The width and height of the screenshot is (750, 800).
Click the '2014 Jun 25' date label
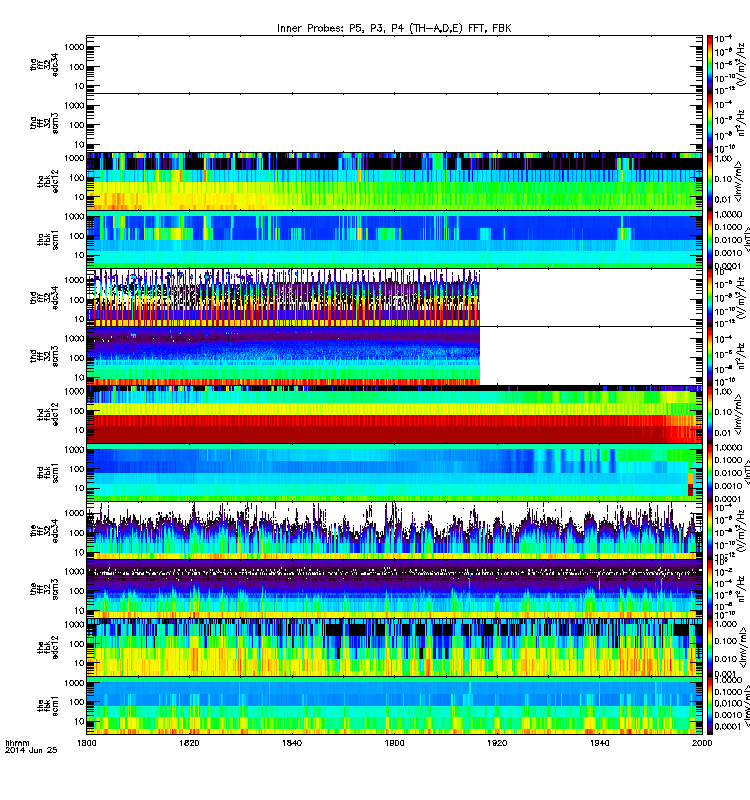[31, 751]
